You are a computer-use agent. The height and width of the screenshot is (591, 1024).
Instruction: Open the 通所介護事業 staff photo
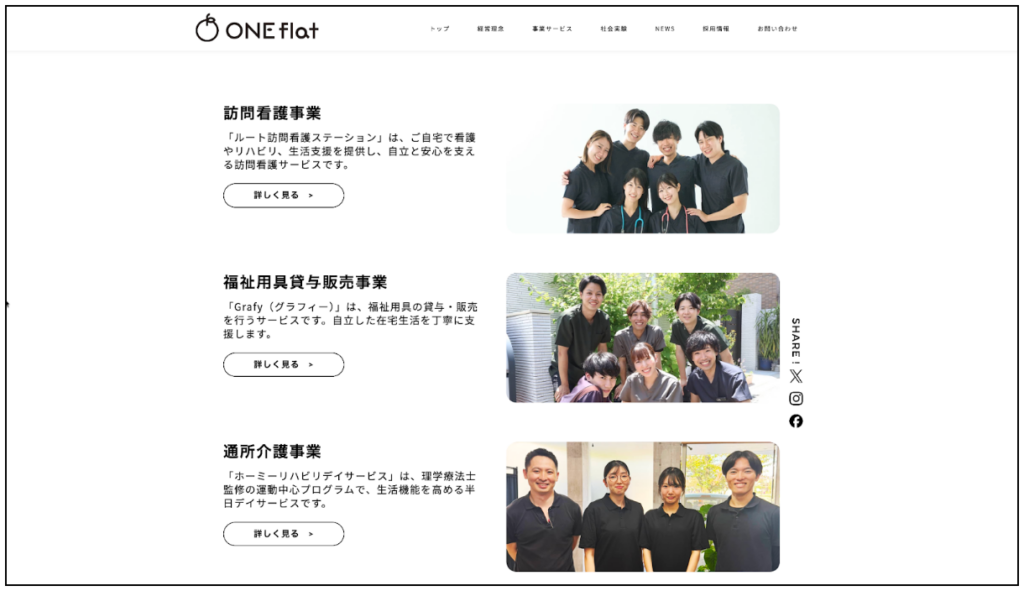[642, 506]
